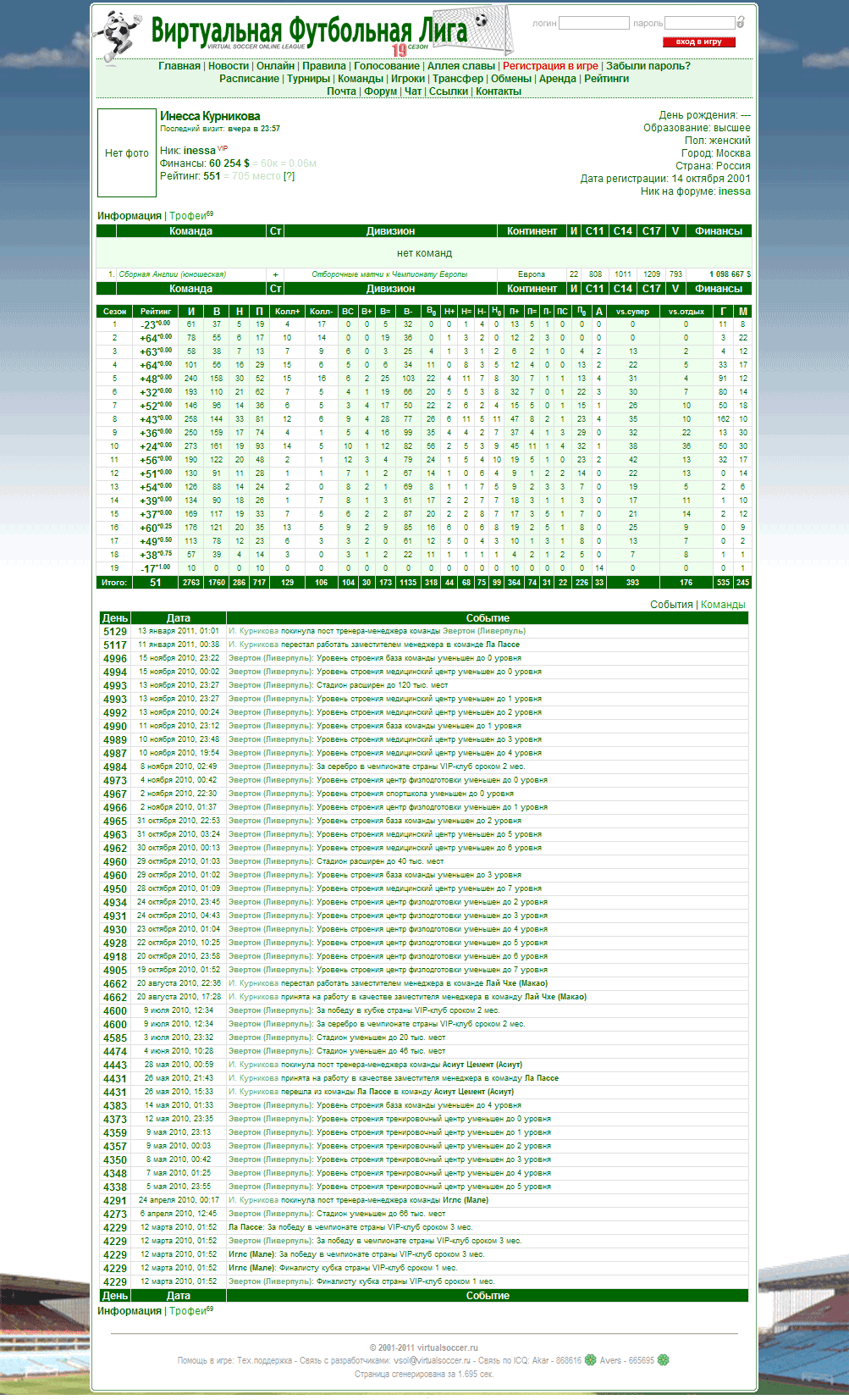Open the Правила menu link
The image size is (849, 1400).
[324, 66]
